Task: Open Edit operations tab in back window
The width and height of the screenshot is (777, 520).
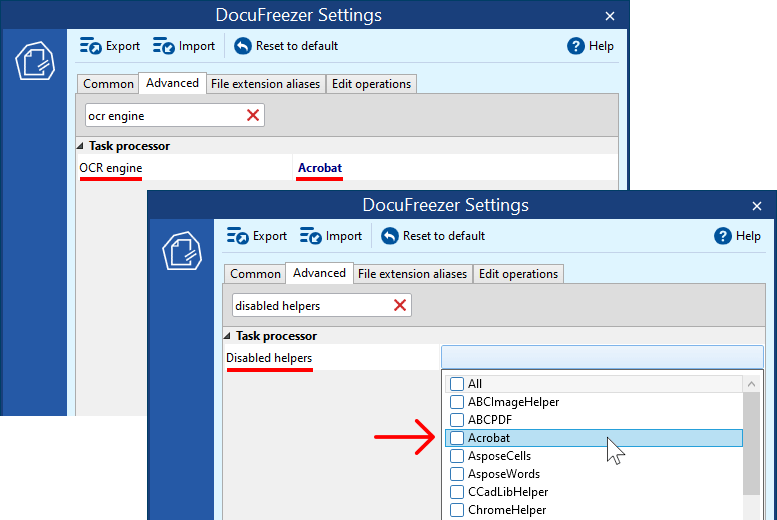Action: pyautogui.click(x=371, y=84)
